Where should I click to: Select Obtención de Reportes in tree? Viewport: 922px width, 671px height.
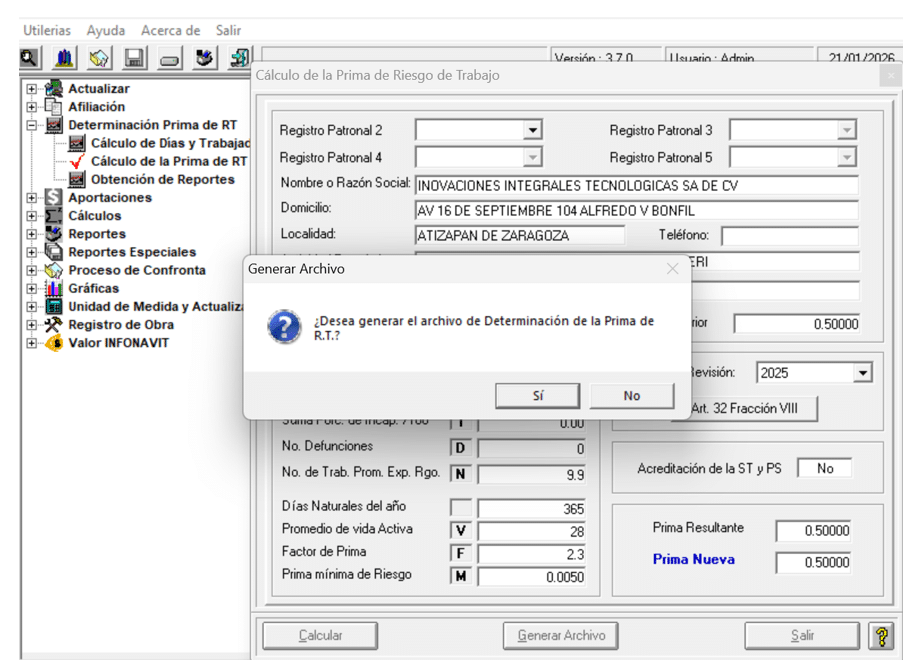(x=162, y=180)
